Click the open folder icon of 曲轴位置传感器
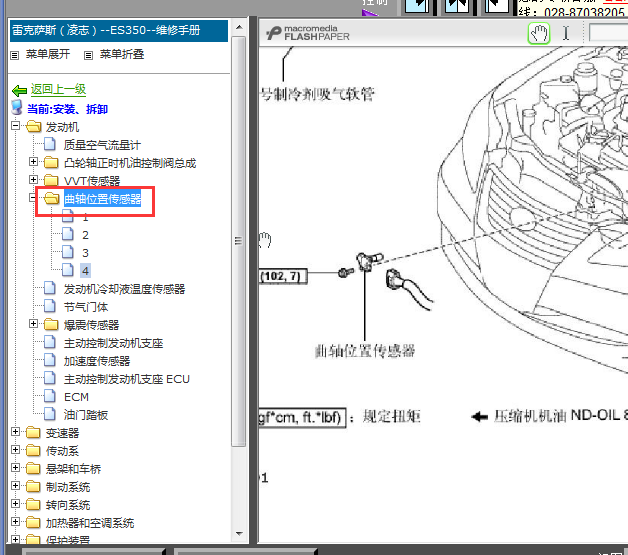628x555 pixels. [52, 198]
